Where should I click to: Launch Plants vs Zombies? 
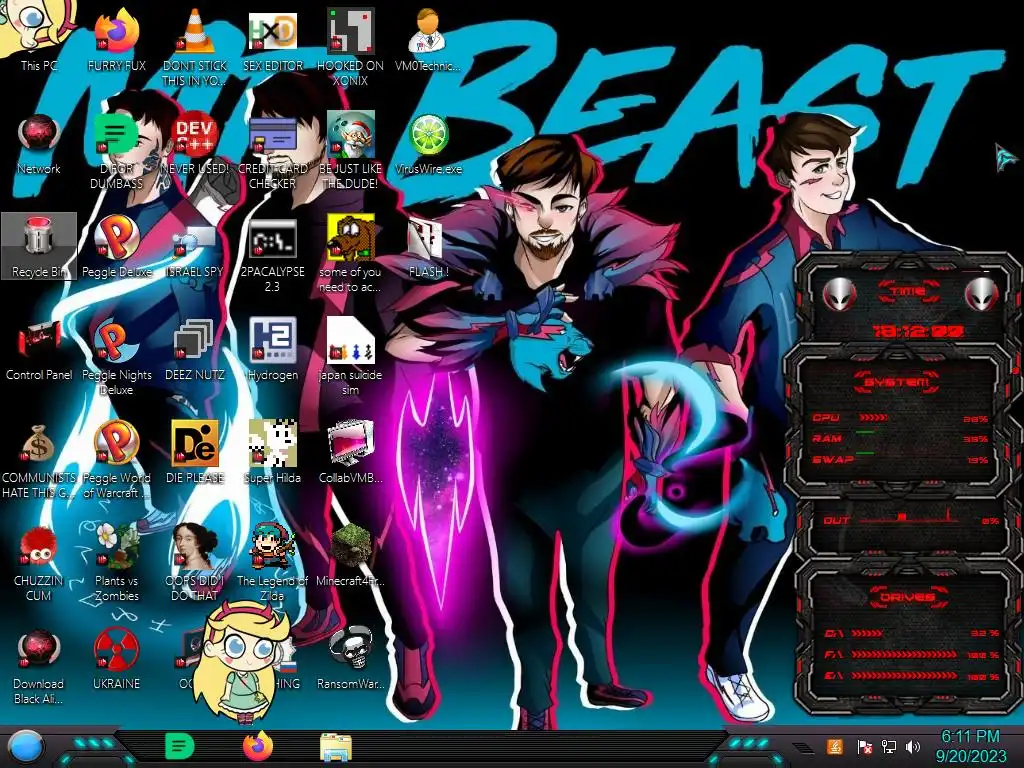tap(116, 563)
